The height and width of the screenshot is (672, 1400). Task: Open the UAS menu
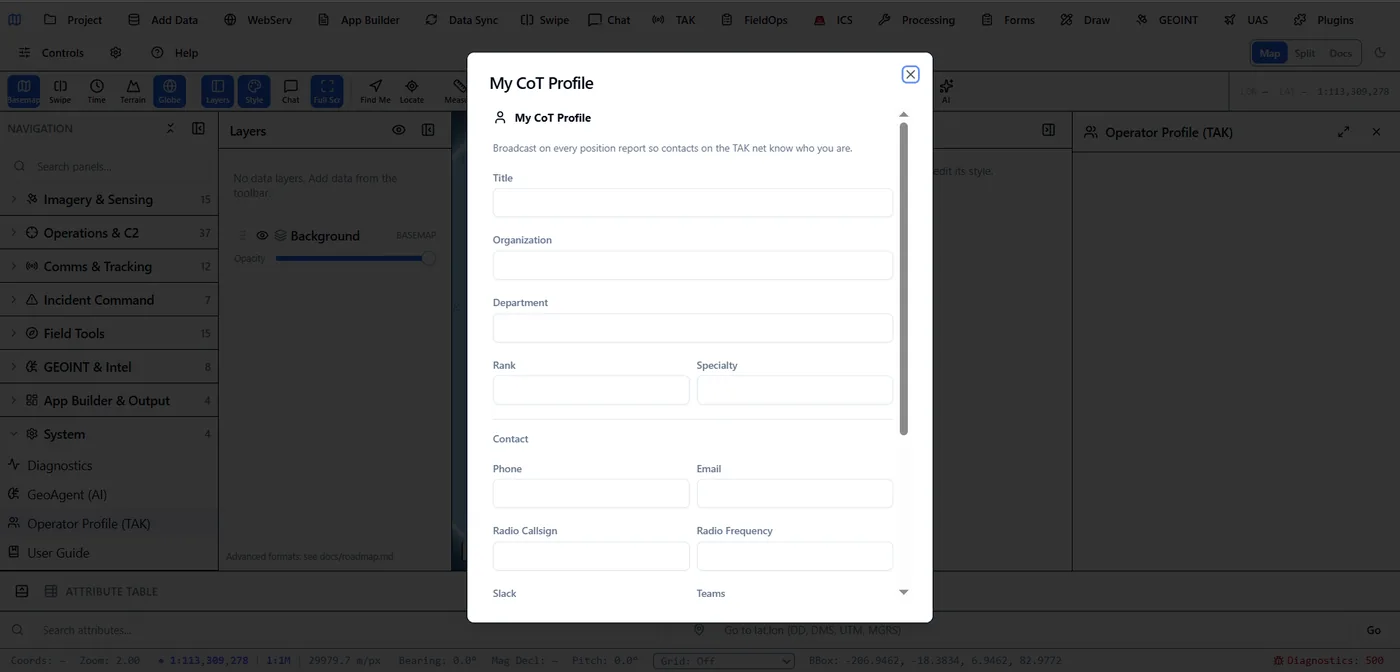click(1245, 20)
